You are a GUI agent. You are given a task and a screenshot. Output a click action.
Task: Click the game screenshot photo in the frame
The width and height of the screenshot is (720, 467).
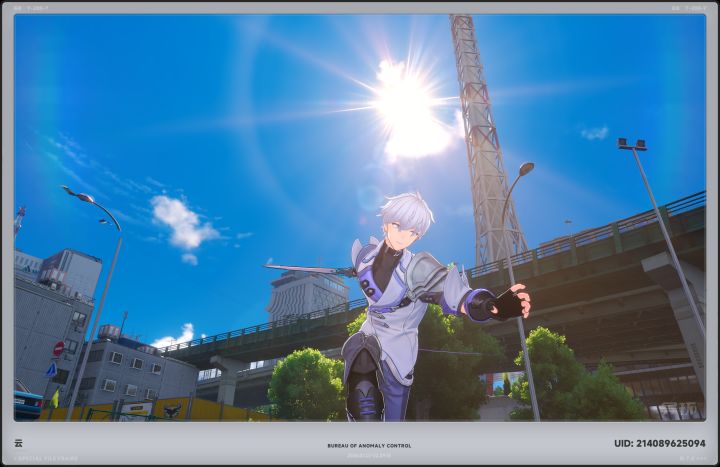360,218
